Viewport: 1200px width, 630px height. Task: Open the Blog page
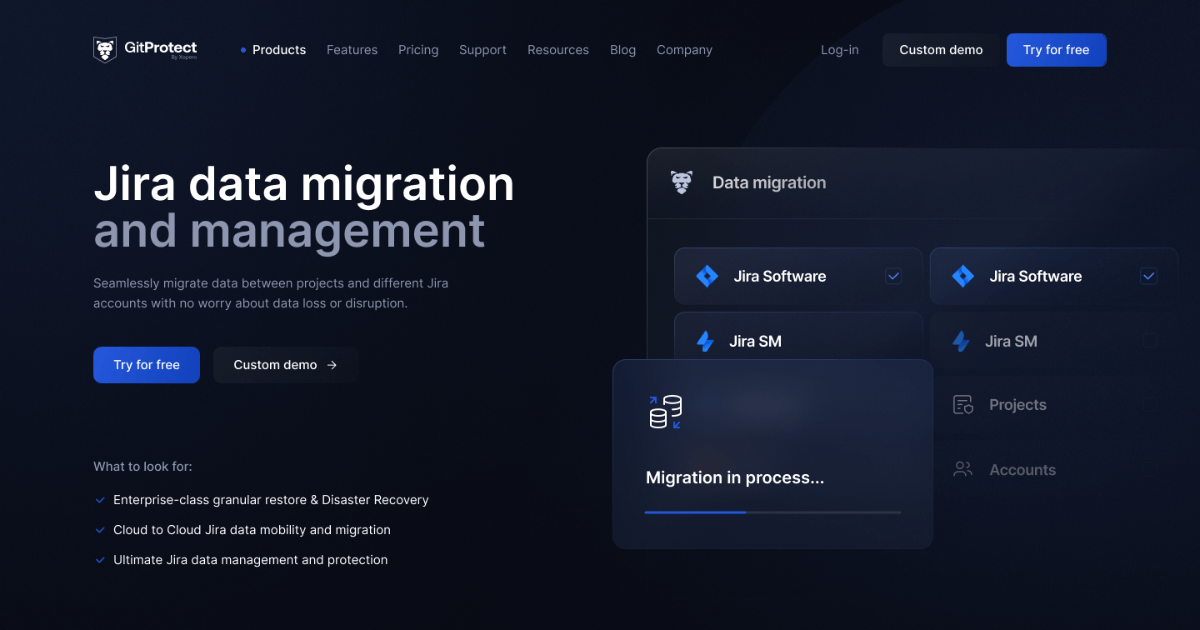pyautogui.click(x=622, y=50)
